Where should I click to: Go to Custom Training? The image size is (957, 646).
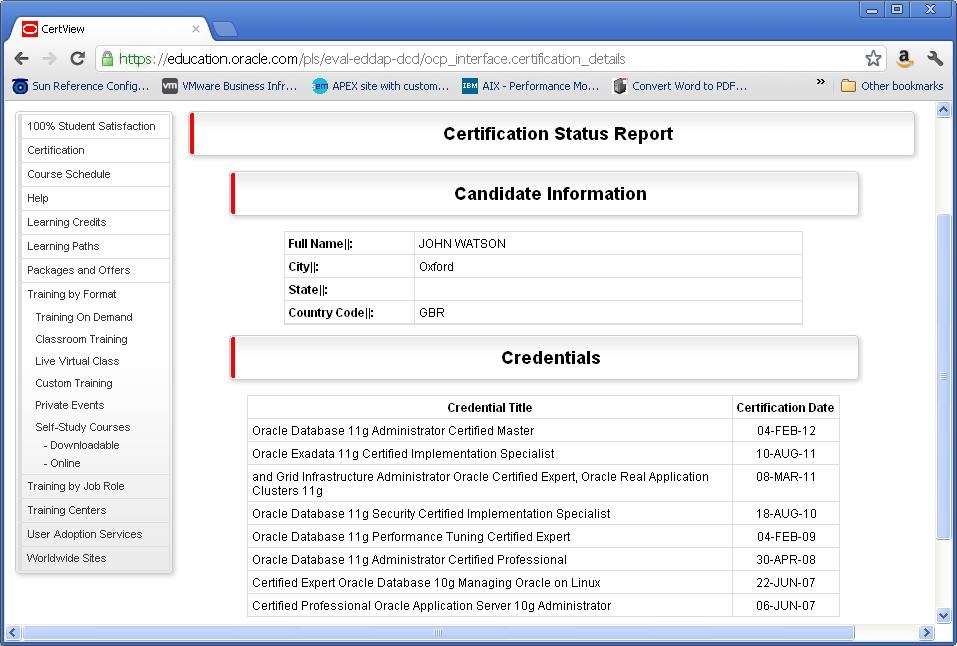(74, 383)
